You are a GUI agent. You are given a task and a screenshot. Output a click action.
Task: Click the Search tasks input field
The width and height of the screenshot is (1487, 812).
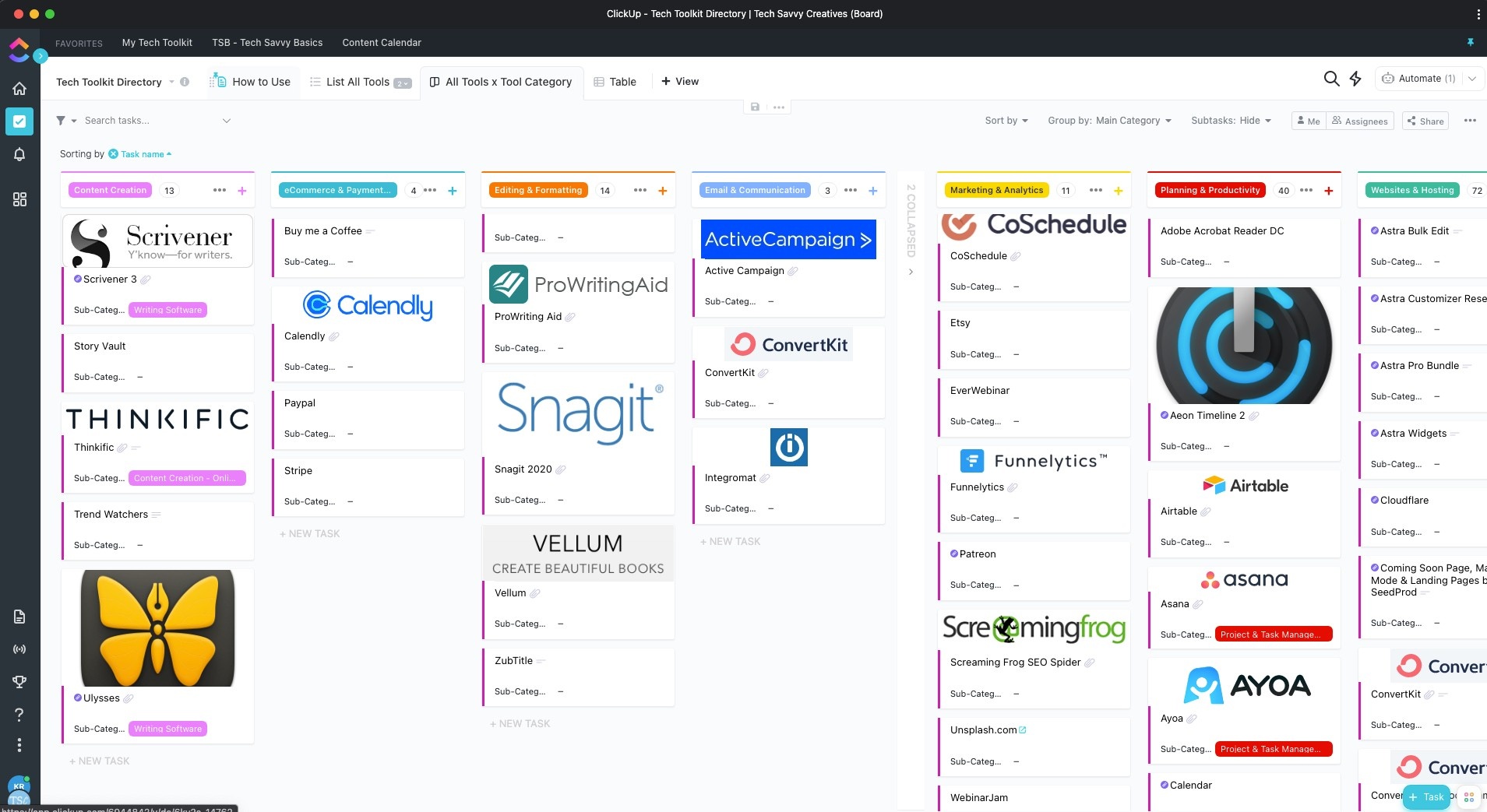pos(148,121)
